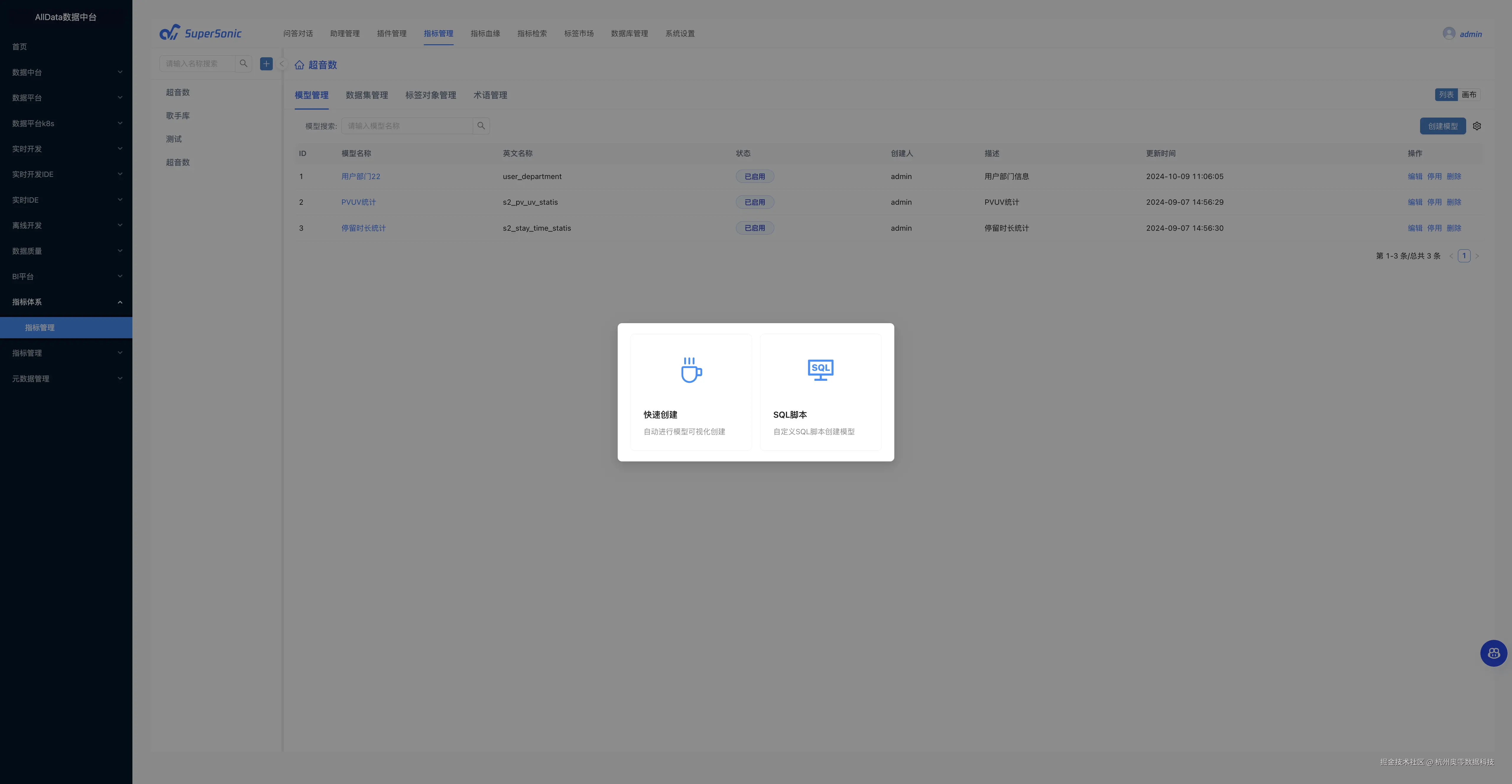The image size is (1512, 784).
Task: Collapse the domain list side panel
Action: (x=282, y=64)
